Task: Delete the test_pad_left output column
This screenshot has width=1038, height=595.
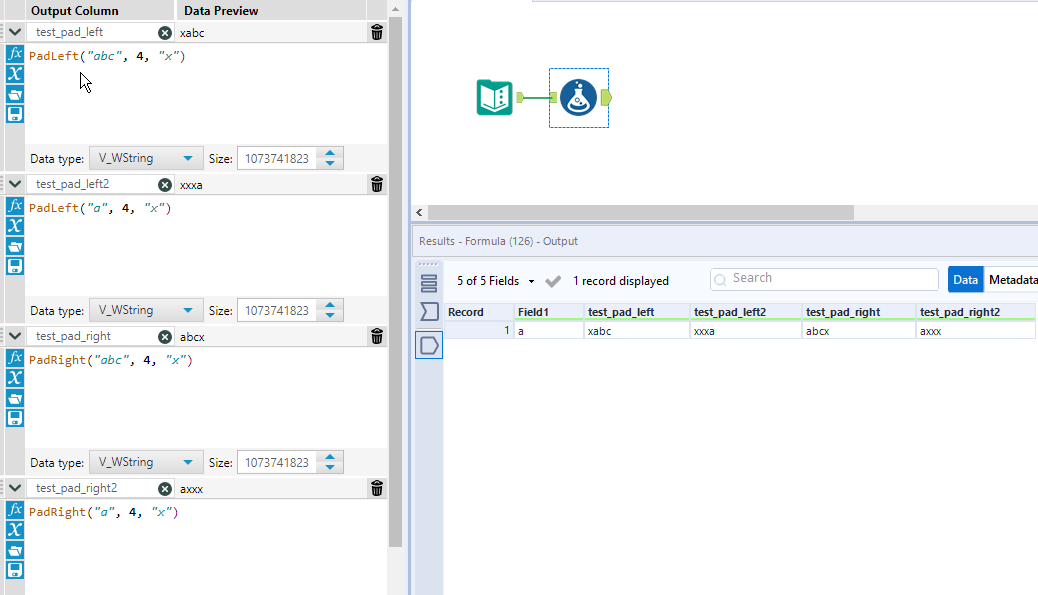Action: point(376,31)
